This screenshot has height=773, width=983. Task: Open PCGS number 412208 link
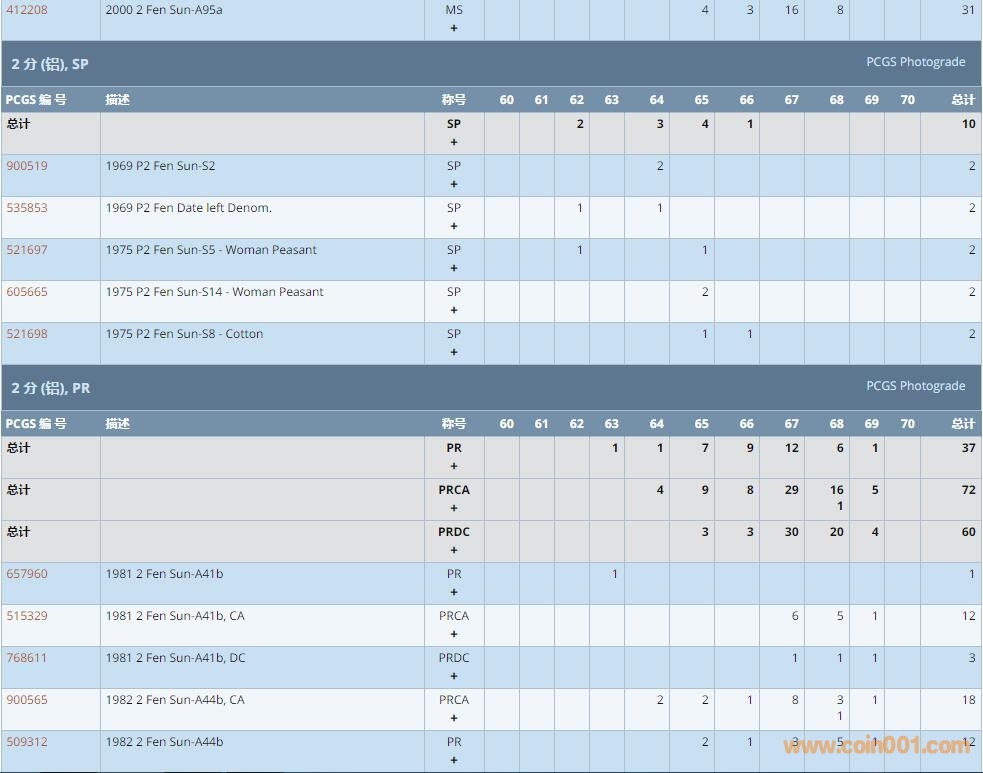pos(27,10)
